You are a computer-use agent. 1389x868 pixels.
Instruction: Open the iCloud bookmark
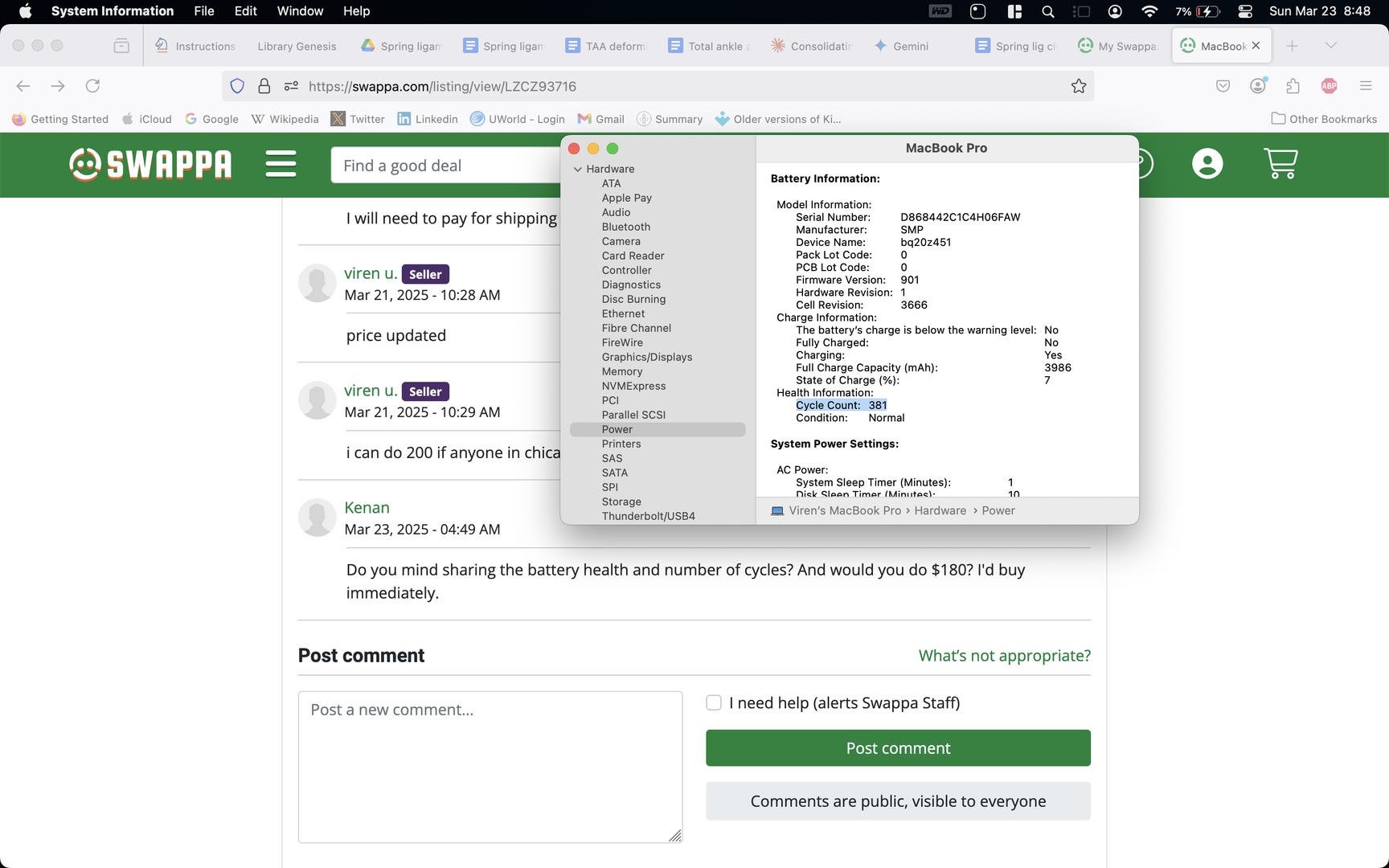point(146,119)
